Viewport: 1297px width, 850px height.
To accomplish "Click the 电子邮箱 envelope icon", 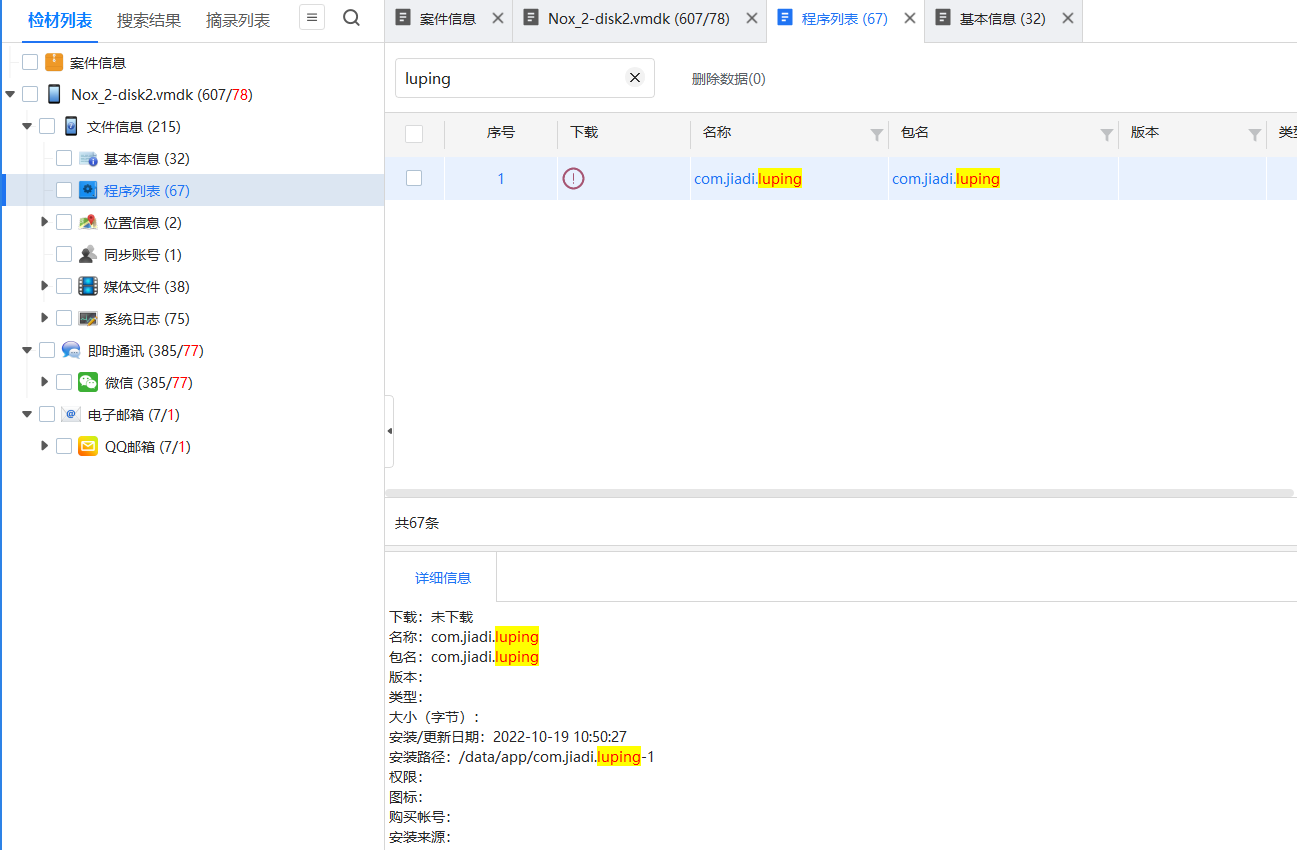I will (71, 414).
